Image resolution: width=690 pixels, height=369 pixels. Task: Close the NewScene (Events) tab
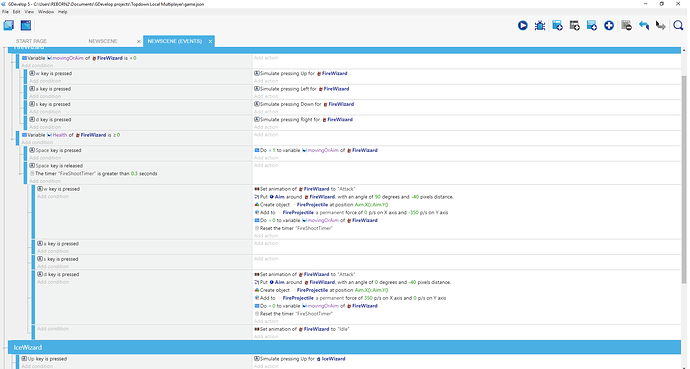(210, 41)
